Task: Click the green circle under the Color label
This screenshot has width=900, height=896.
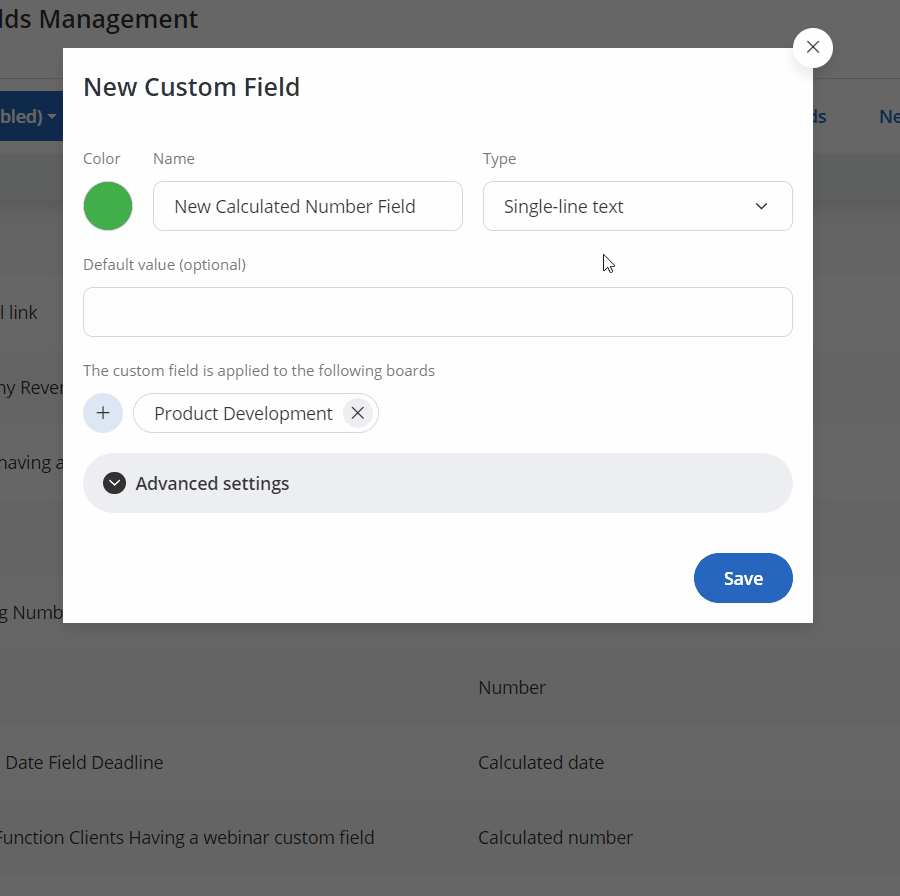Action: (x=107, y=205)
